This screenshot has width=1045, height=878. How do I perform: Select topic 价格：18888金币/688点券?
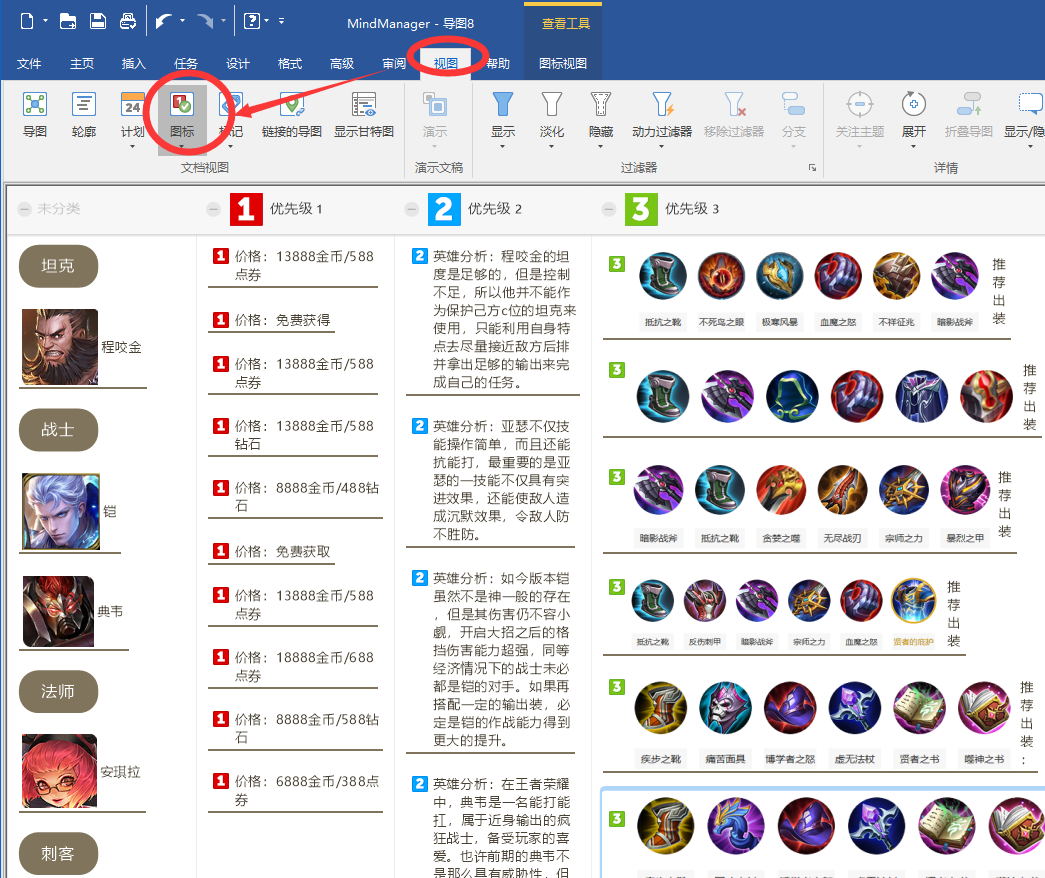coord(294,666)
